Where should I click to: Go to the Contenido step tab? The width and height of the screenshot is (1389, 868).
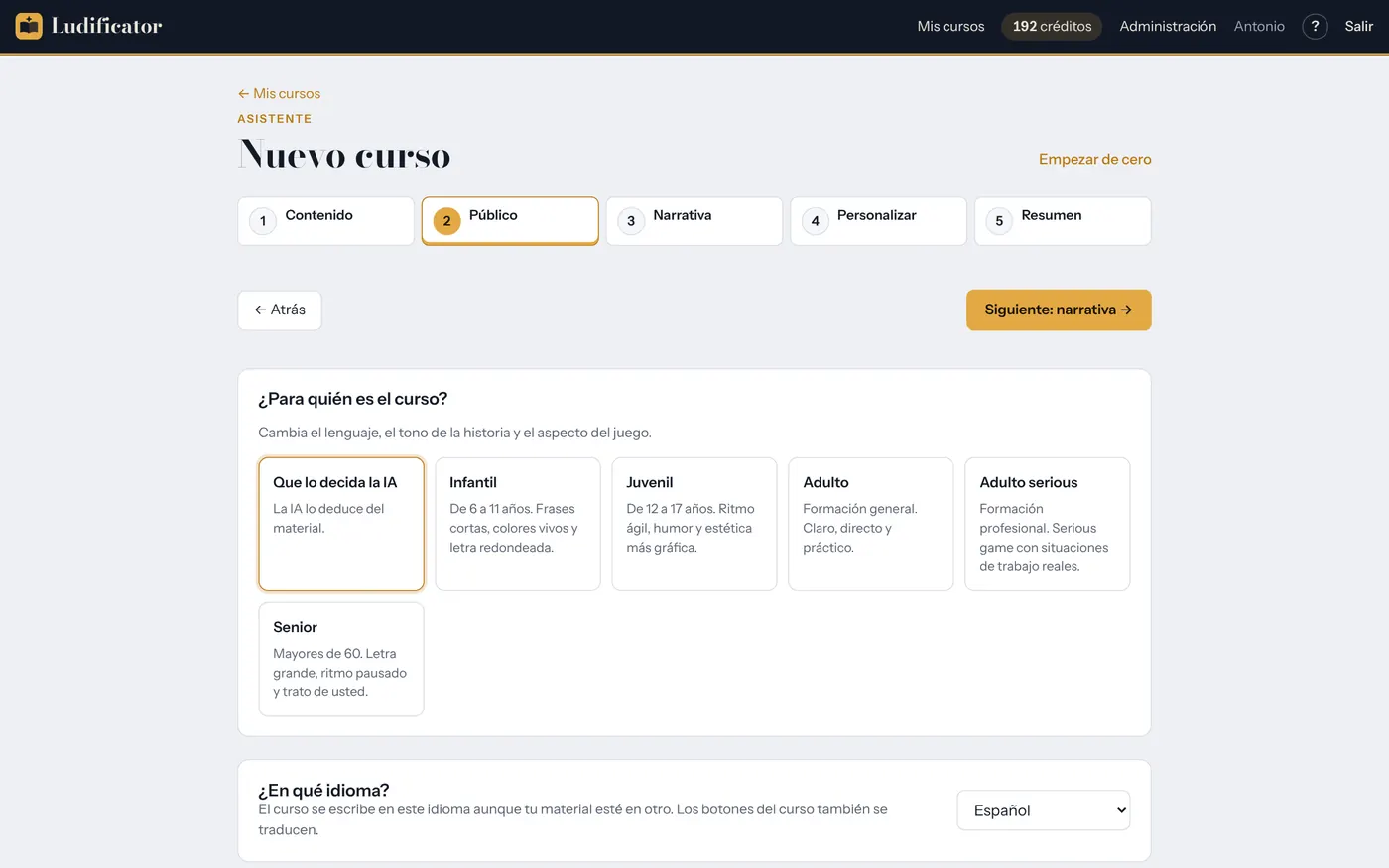click(x=325, y=221)
